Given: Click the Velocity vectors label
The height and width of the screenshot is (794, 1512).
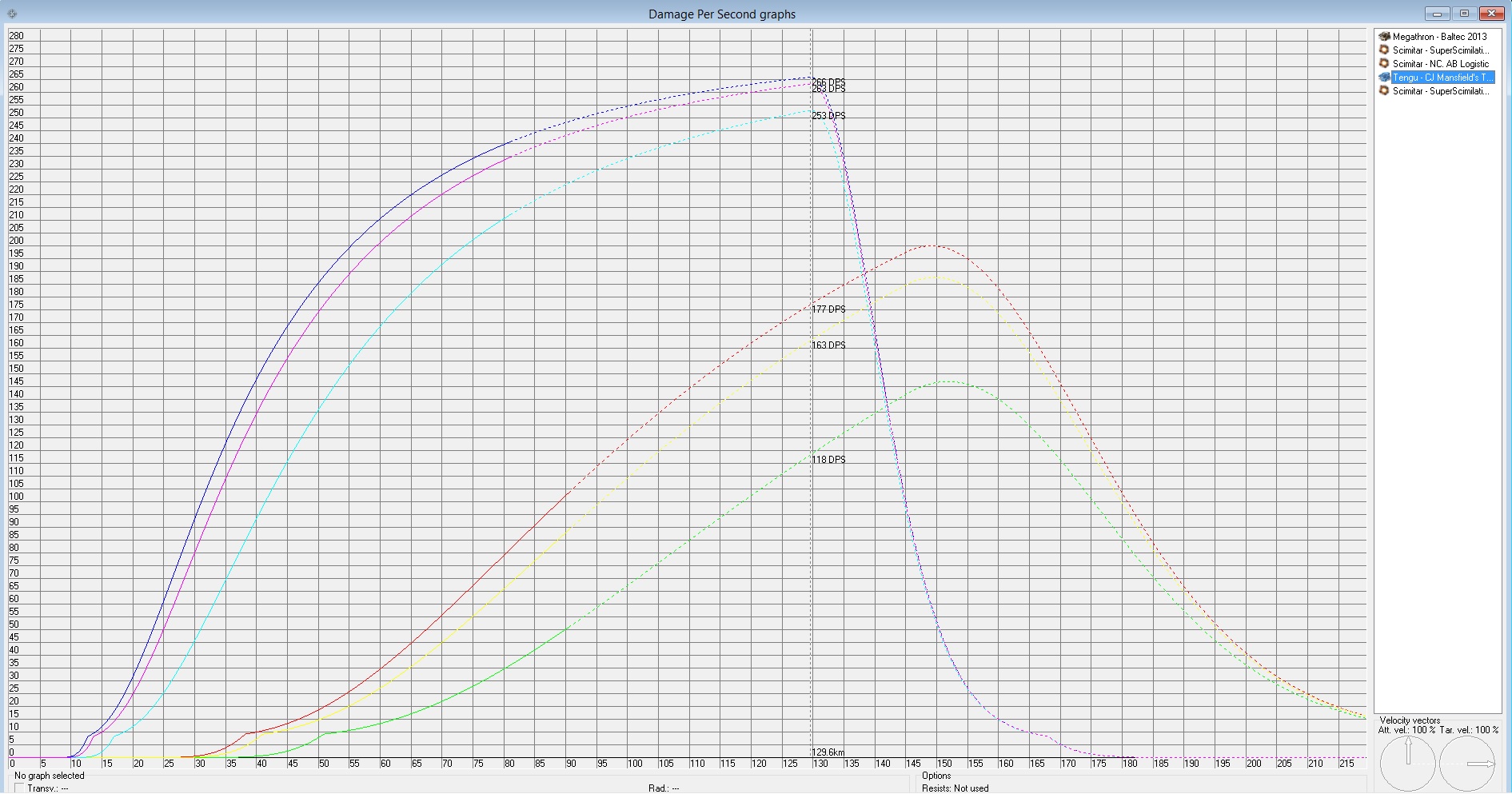Looking at the screenshot, I should tap(1410, 720).
